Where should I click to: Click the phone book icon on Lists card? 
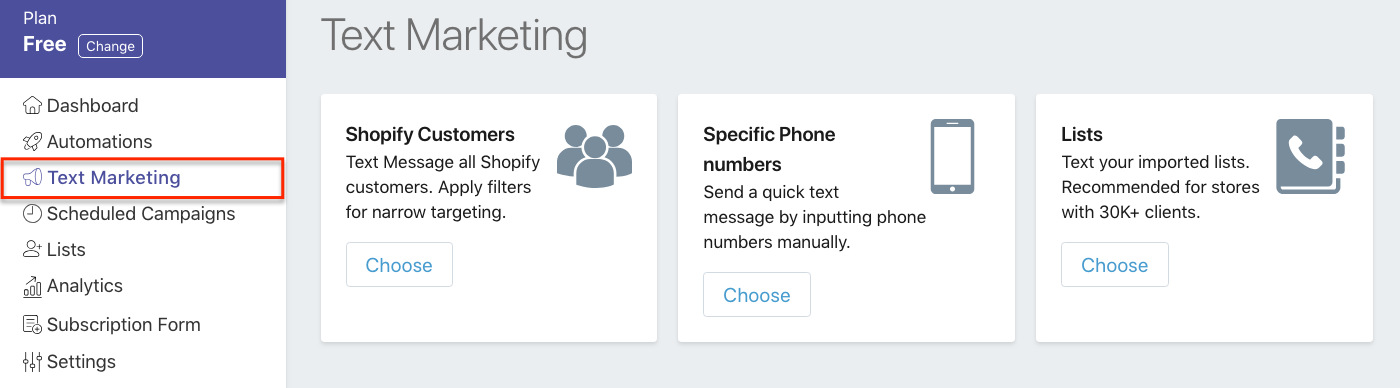click(x=1311, y=156)
